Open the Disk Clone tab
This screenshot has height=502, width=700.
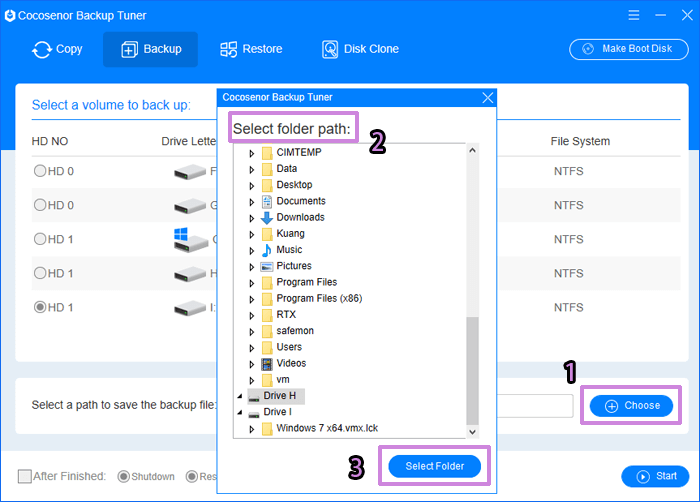tap(360, 49)
